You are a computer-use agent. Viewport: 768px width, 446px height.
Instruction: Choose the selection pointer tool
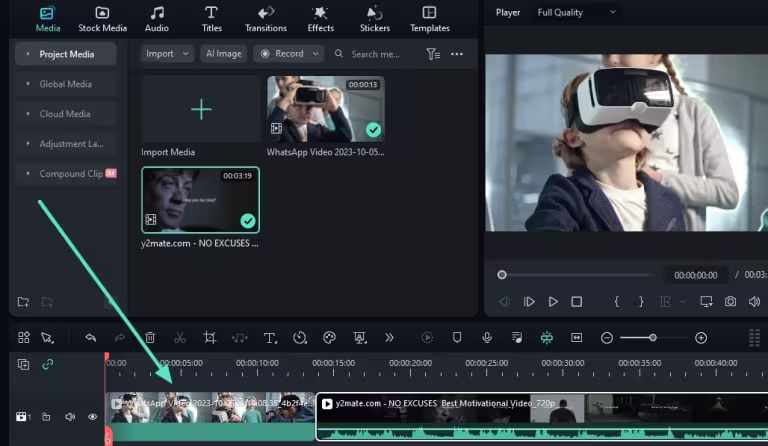click(48, 338)
